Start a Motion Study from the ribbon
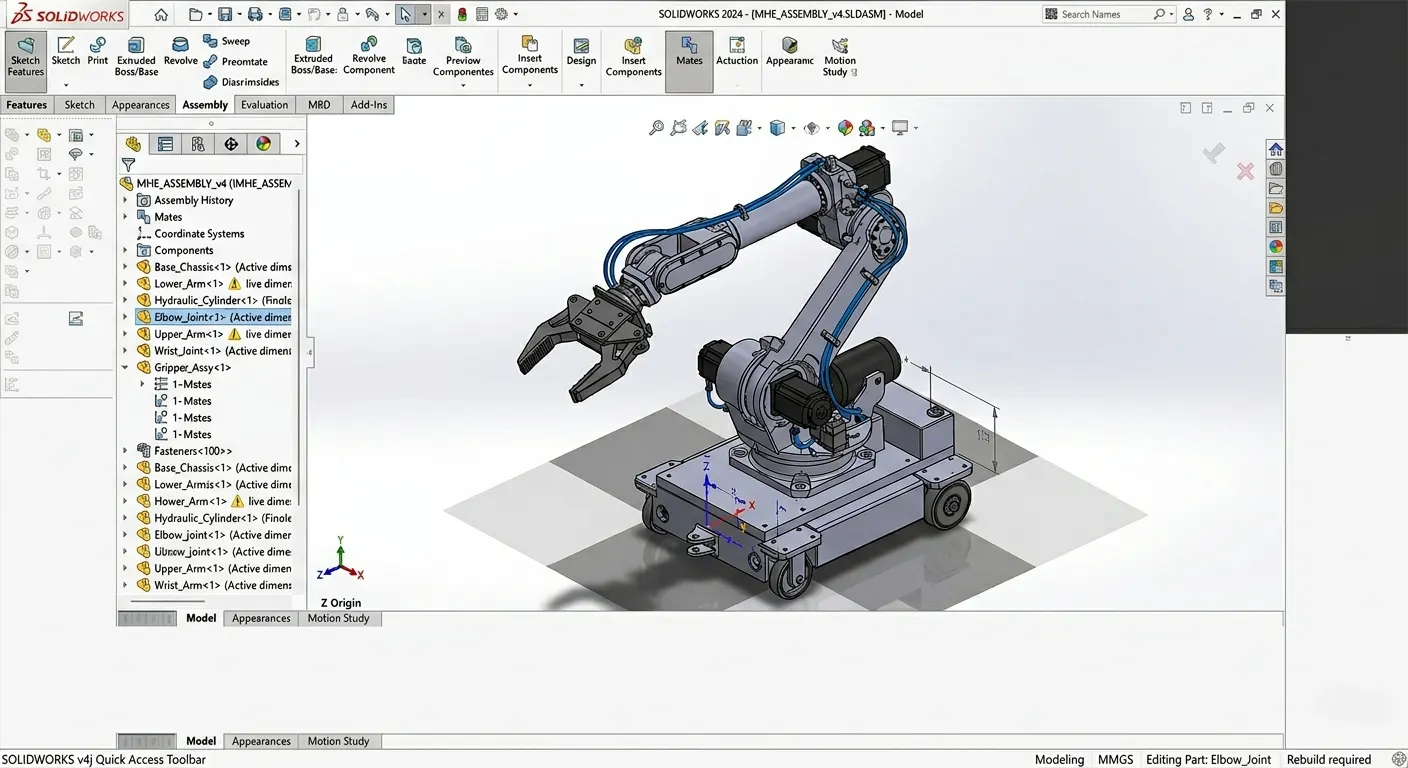This screenshot has height=768, width=1408. click(x=840, y=57)
